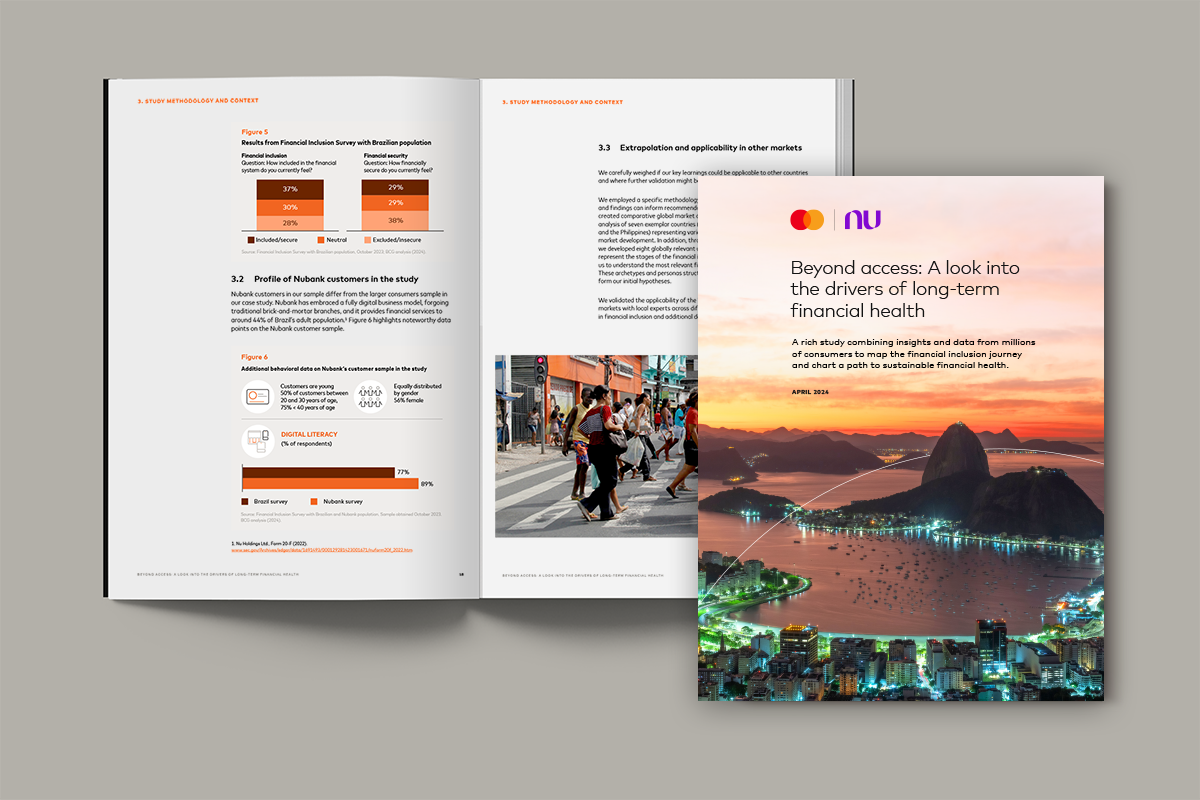
Task: Click the digital literacy devices icon
Action: (257, 440)
